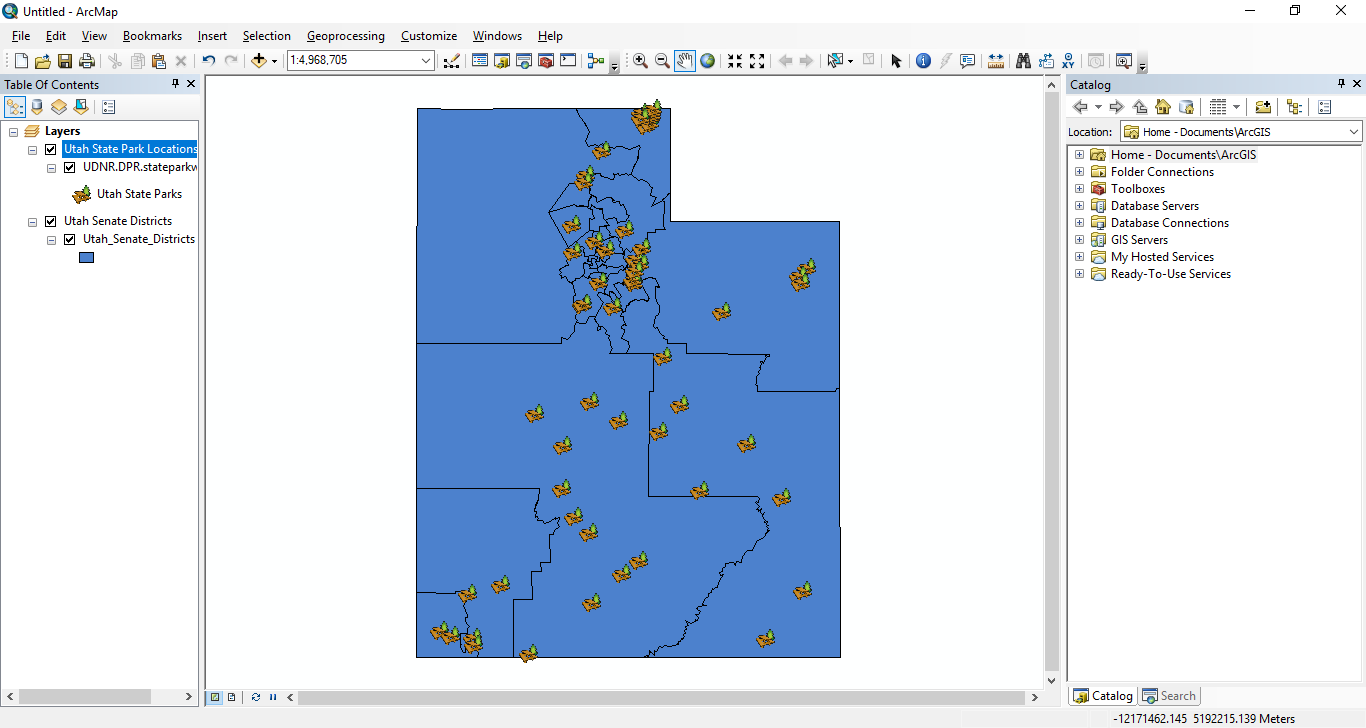Toggle Utah_Senate_Districts layer checkbox

coord(70,239)
